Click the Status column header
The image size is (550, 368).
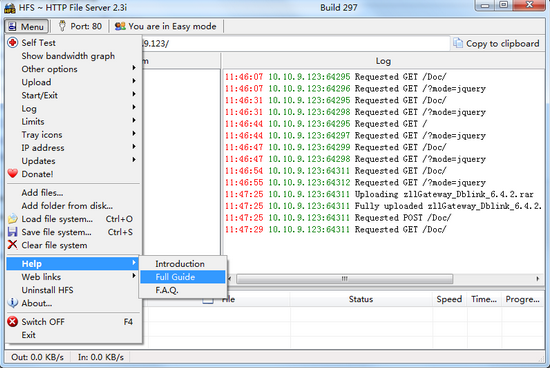(x=361, y=299)
